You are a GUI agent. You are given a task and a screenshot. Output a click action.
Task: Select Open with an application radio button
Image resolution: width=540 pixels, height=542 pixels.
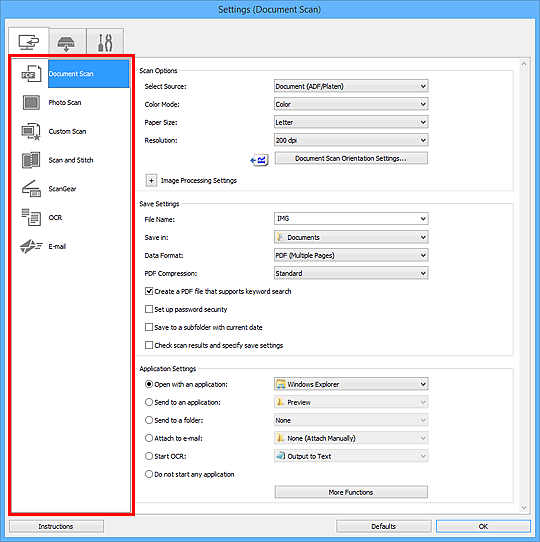149,384
